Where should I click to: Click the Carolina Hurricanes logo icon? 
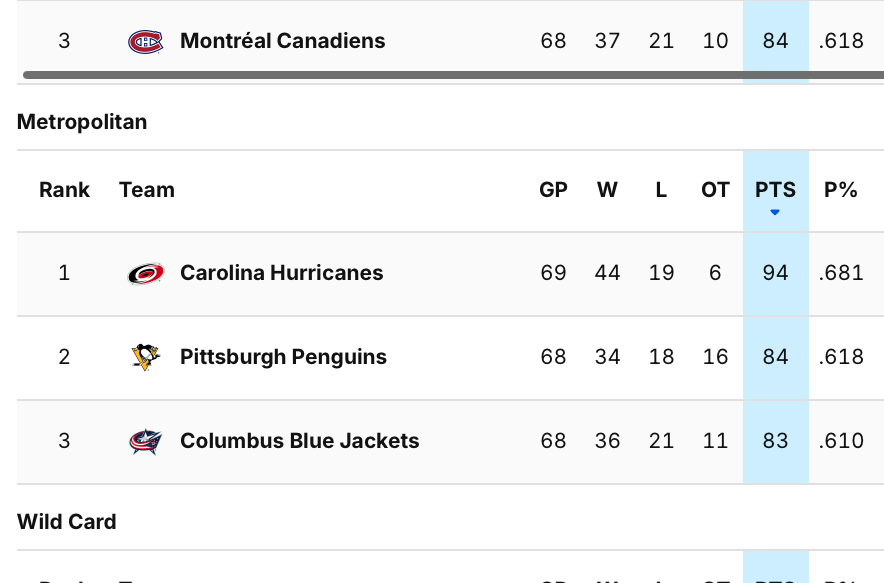145,273
